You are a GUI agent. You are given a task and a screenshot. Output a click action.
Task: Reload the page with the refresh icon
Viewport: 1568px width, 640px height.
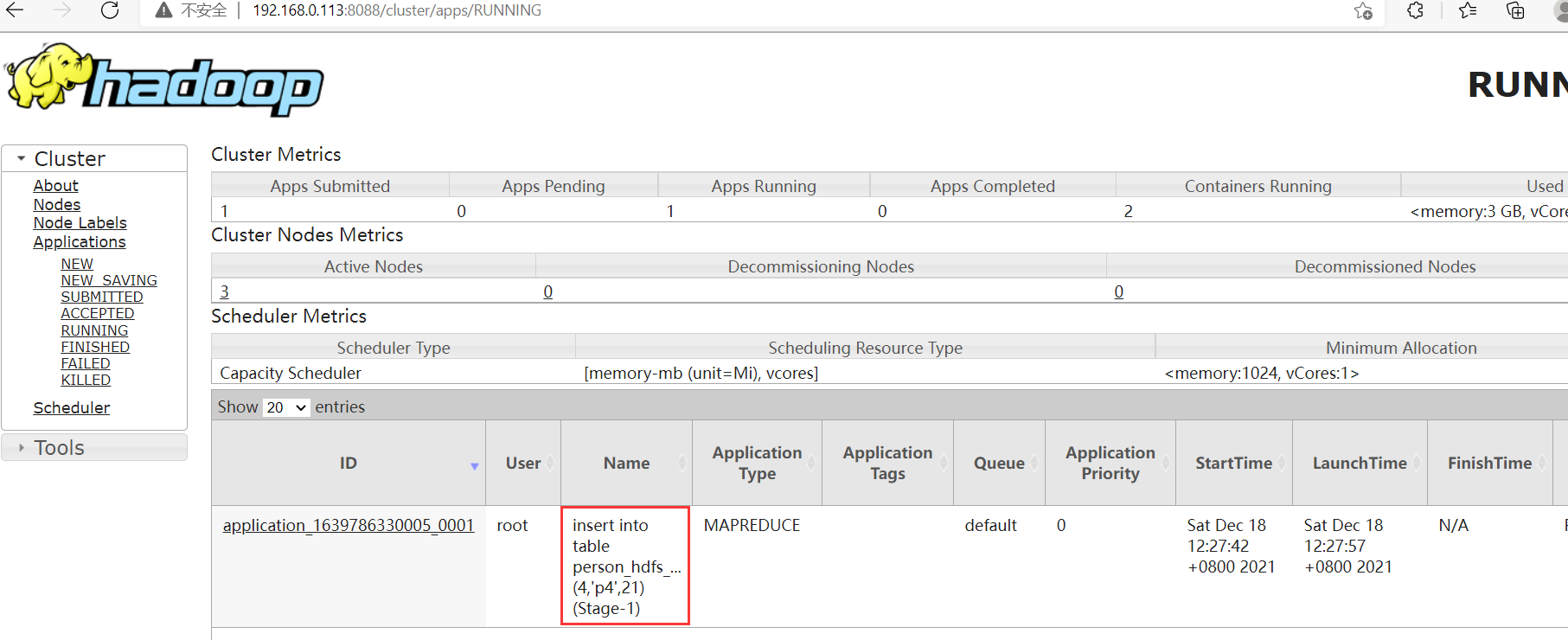[110, 10]
